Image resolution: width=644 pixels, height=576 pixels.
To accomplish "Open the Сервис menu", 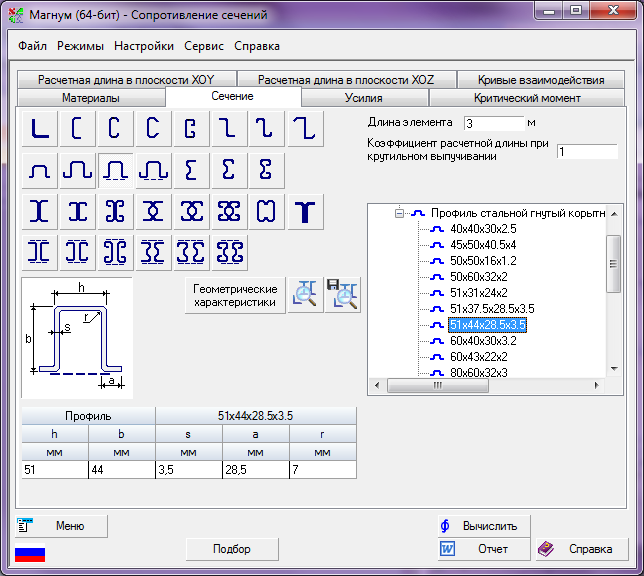I will tap(204, 46).
